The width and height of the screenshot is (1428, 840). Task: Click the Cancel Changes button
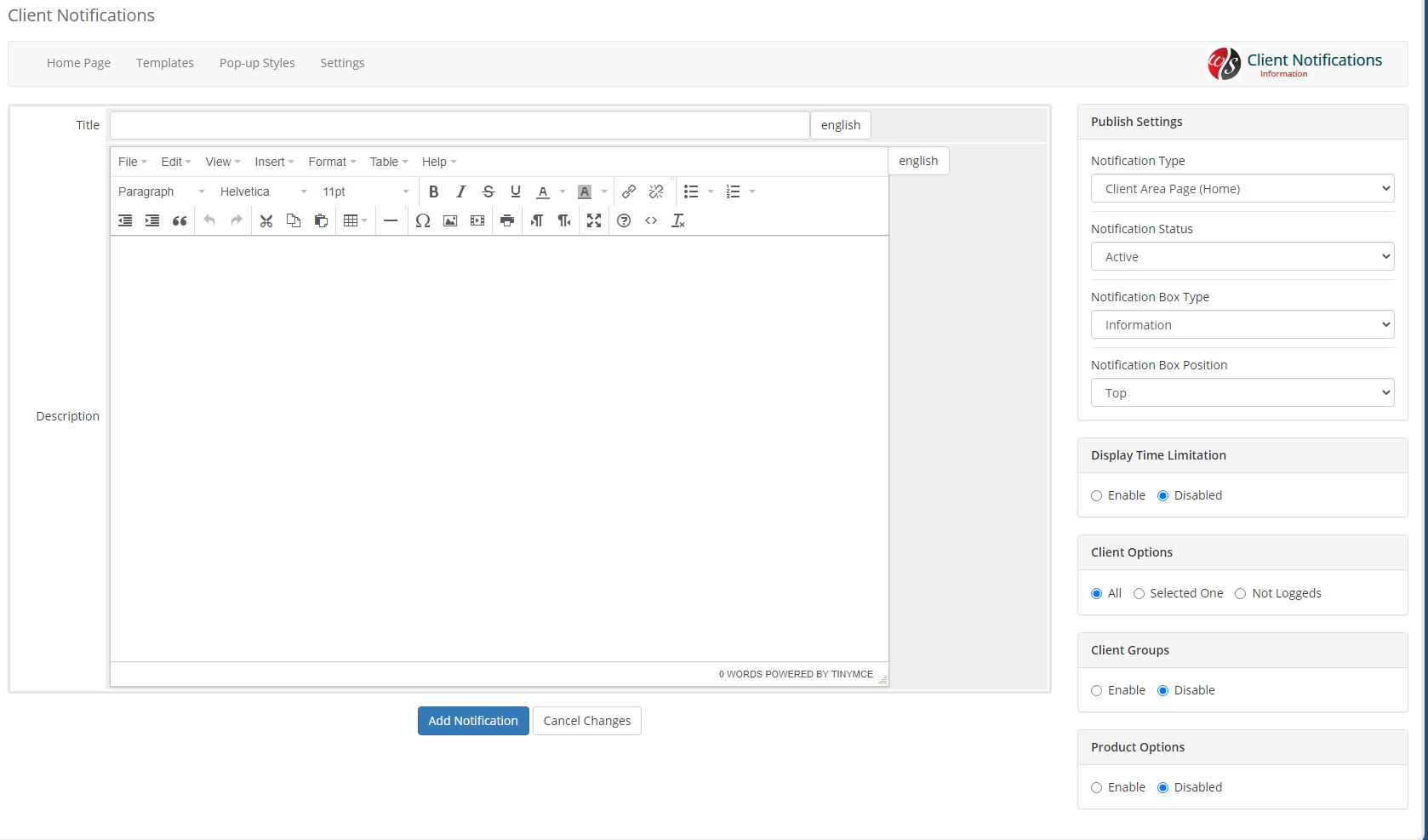[x=587, y=721]
